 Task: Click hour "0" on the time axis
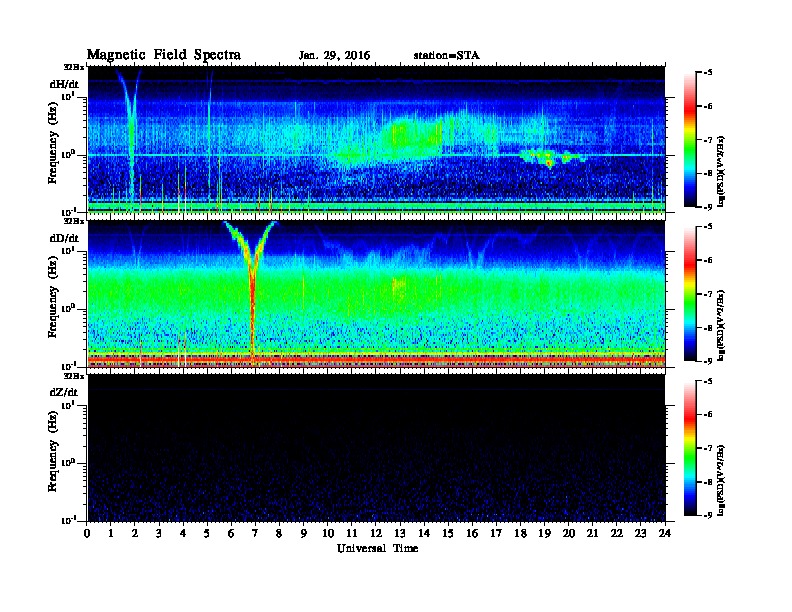pos(87,533)
